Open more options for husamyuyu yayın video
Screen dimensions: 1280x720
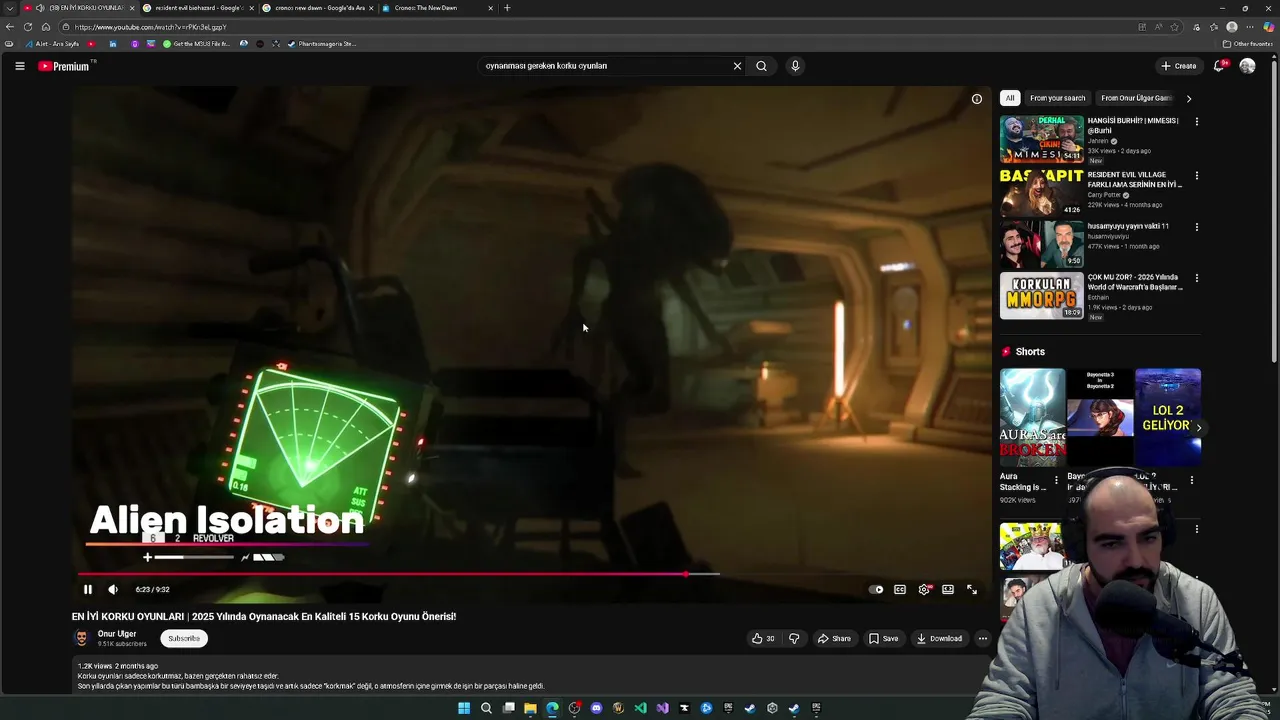click(x=1196, y=227)
